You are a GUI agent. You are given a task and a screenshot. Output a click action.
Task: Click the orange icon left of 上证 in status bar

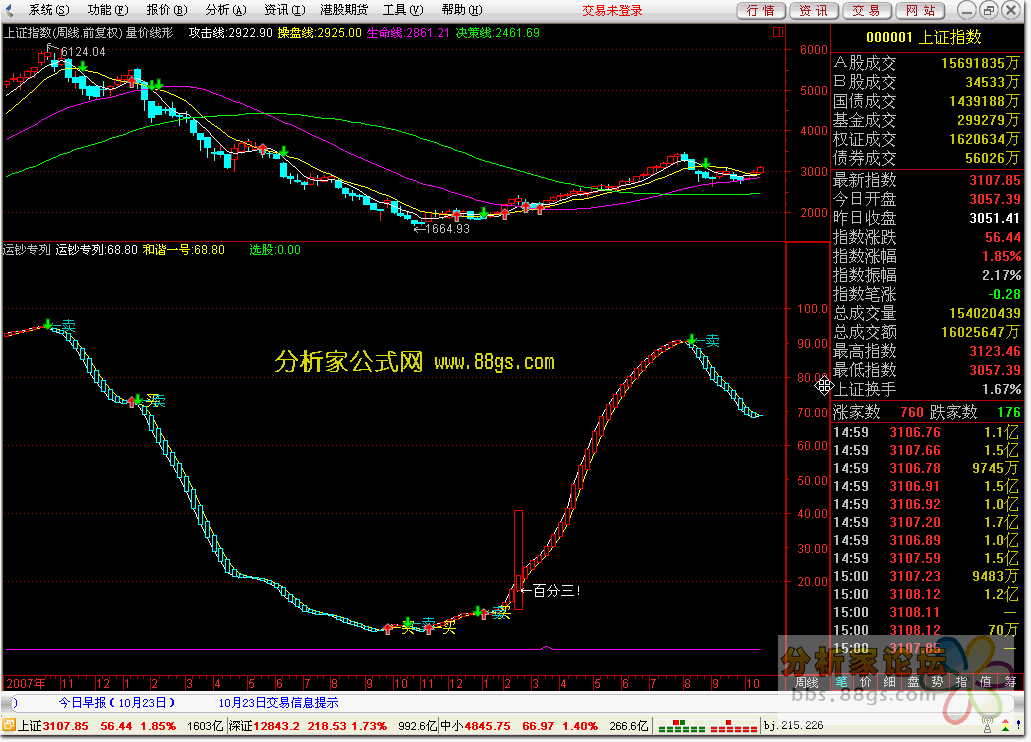pos(9,726)
